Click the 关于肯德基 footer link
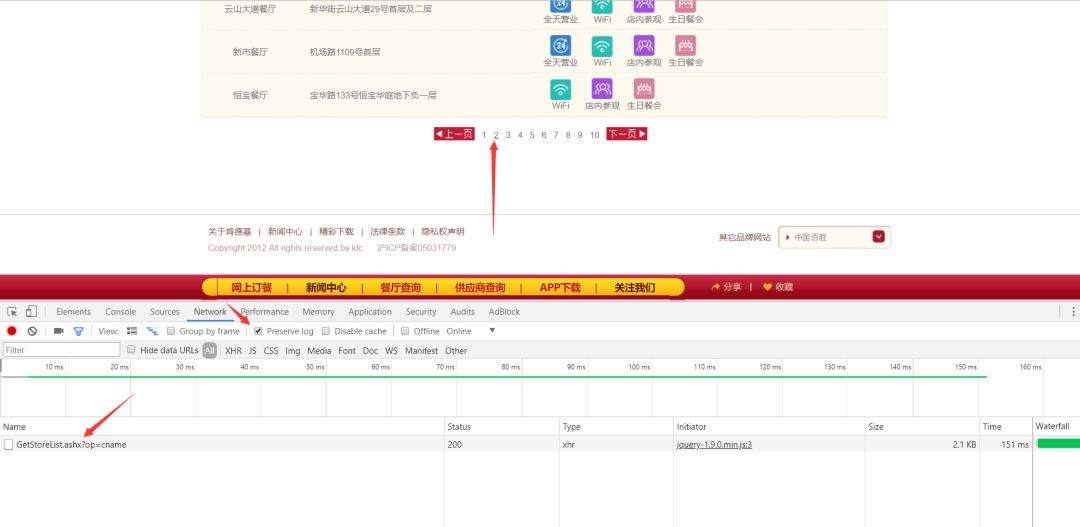This screenshot has height=527, width=1080. coord(229,231)
